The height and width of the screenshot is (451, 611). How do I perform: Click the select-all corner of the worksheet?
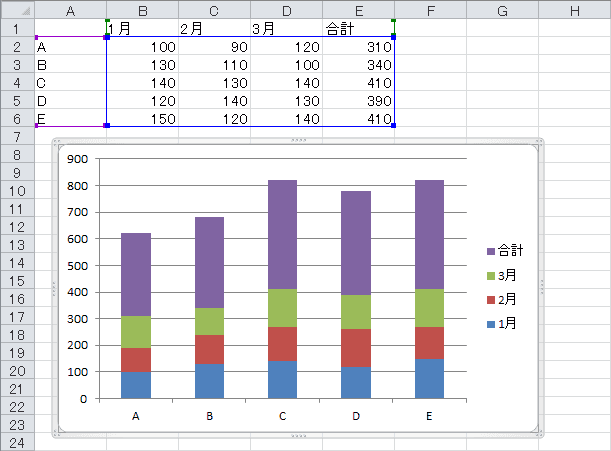click(x=17, y=10)
